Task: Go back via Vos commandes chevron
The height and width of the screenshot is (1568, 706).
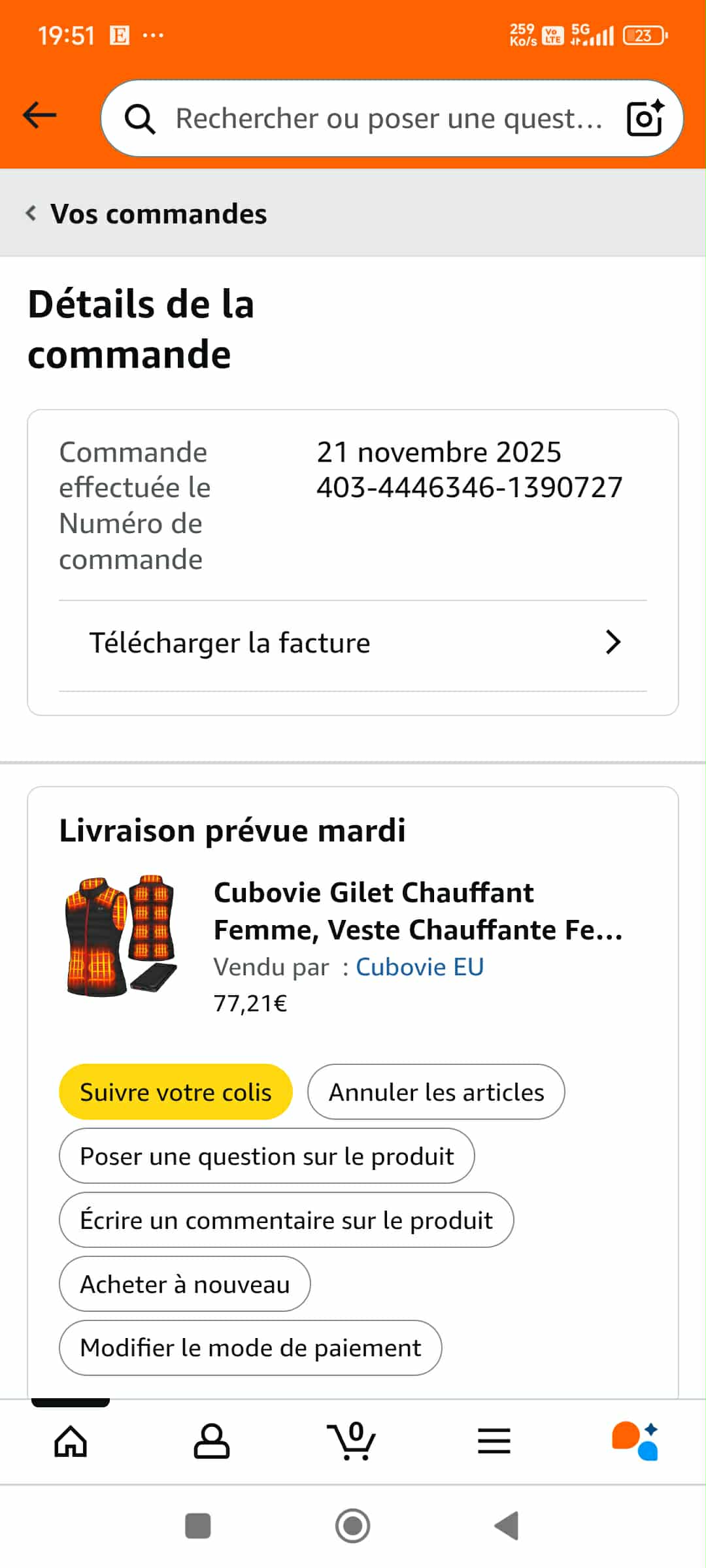Action: click(x=31, y=213)
